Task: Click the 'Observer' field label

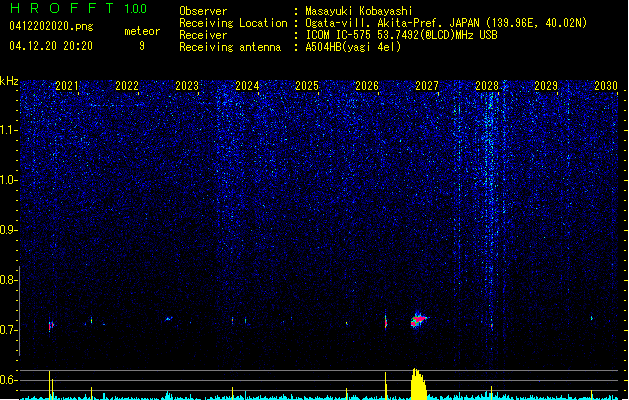Action: click(x=203, y=11)
